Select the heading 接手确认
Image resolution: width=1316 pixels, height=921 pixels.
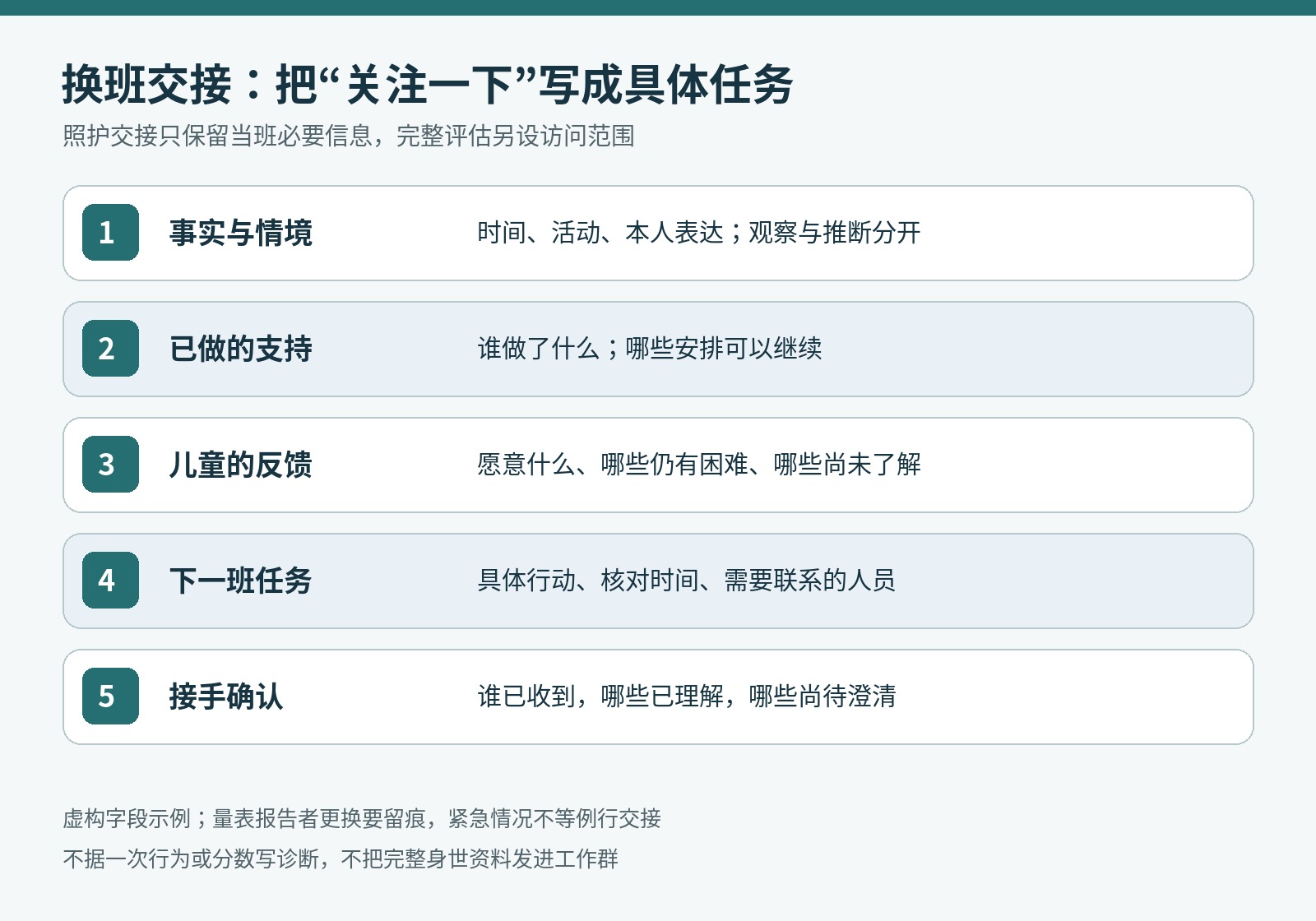226,697
